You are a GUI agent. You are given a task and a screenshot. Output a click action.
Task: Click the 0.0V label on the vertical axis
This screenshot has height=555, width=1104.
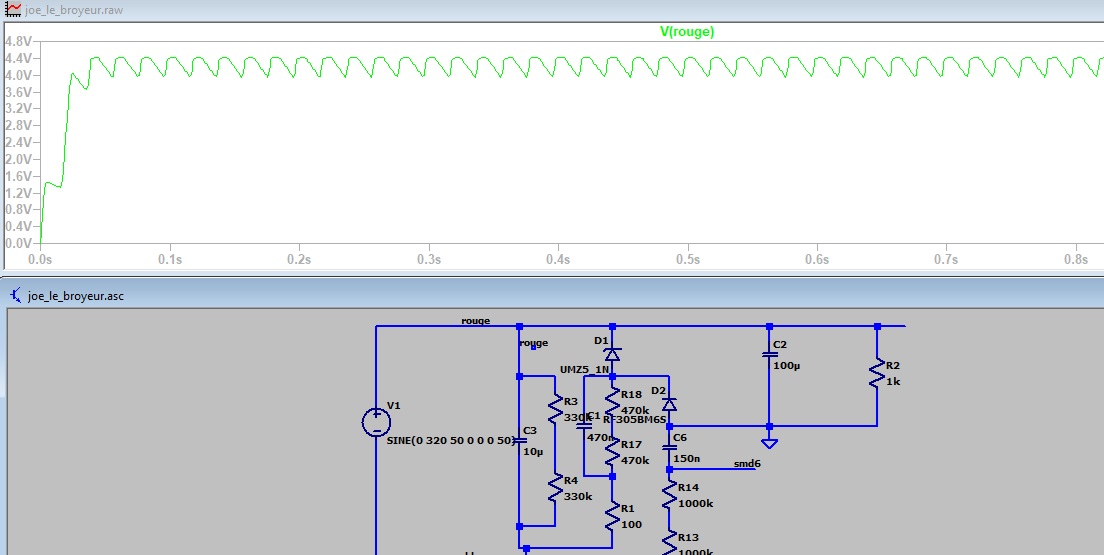pyautogui.click(x=18, y=243)
